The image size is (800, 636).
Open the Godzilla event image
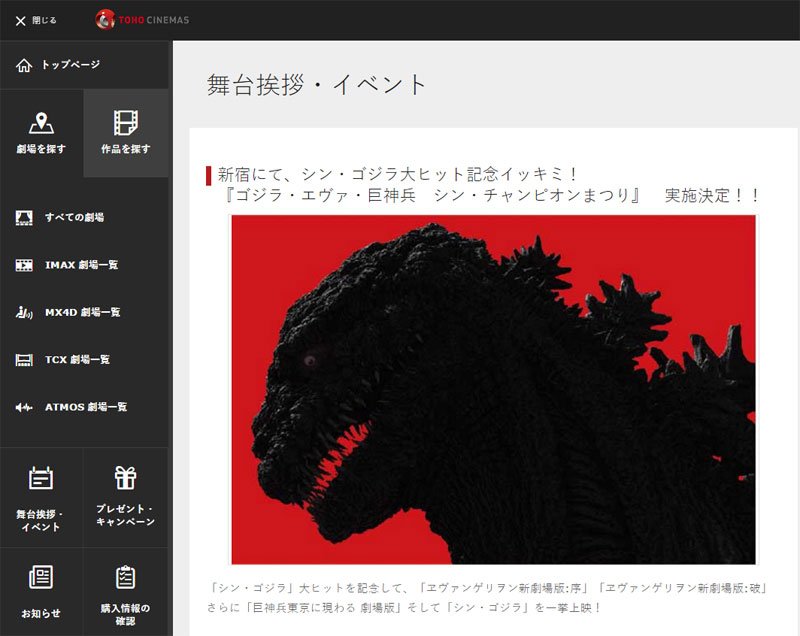click(x=493, y=390)
